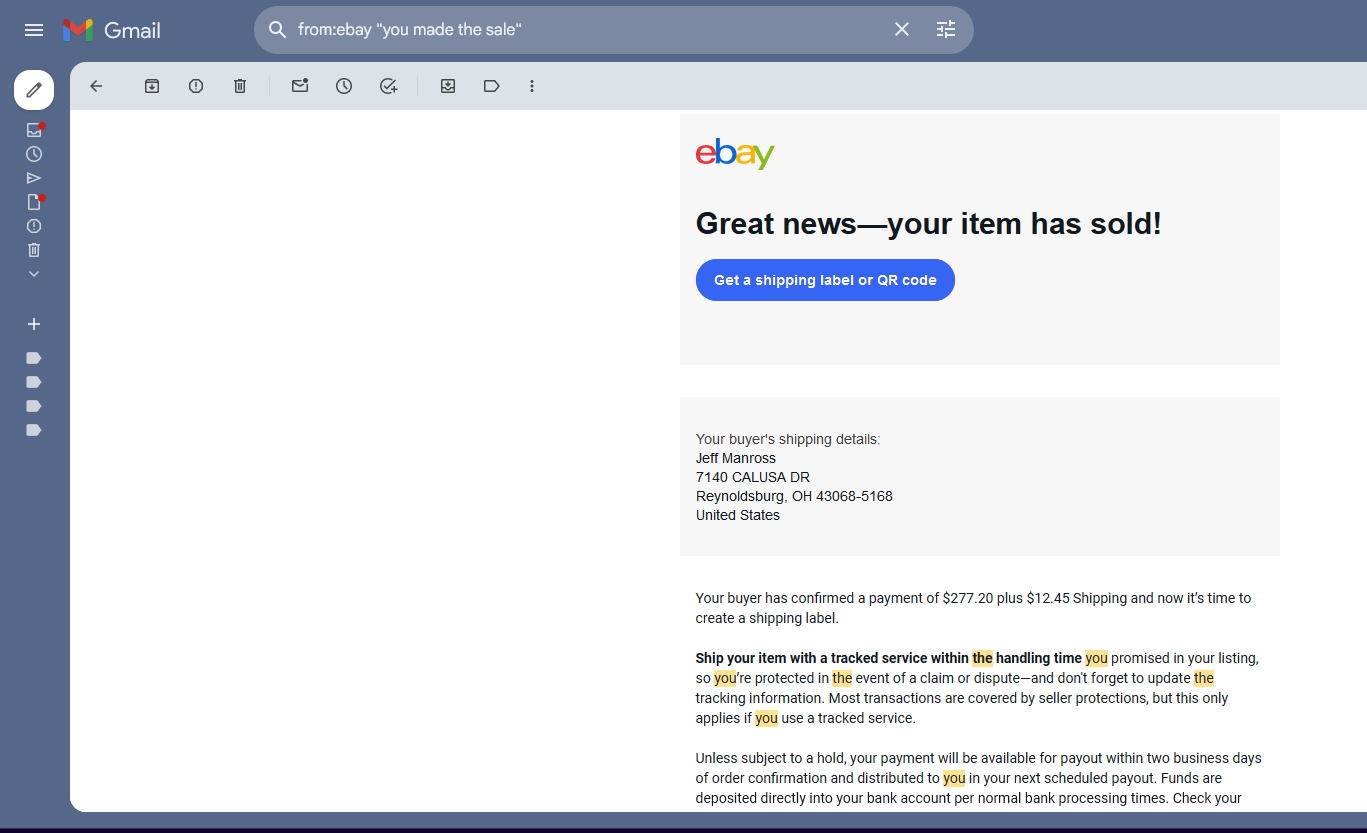
Task: Create a new label with plus icon
Action: [34, 324]
